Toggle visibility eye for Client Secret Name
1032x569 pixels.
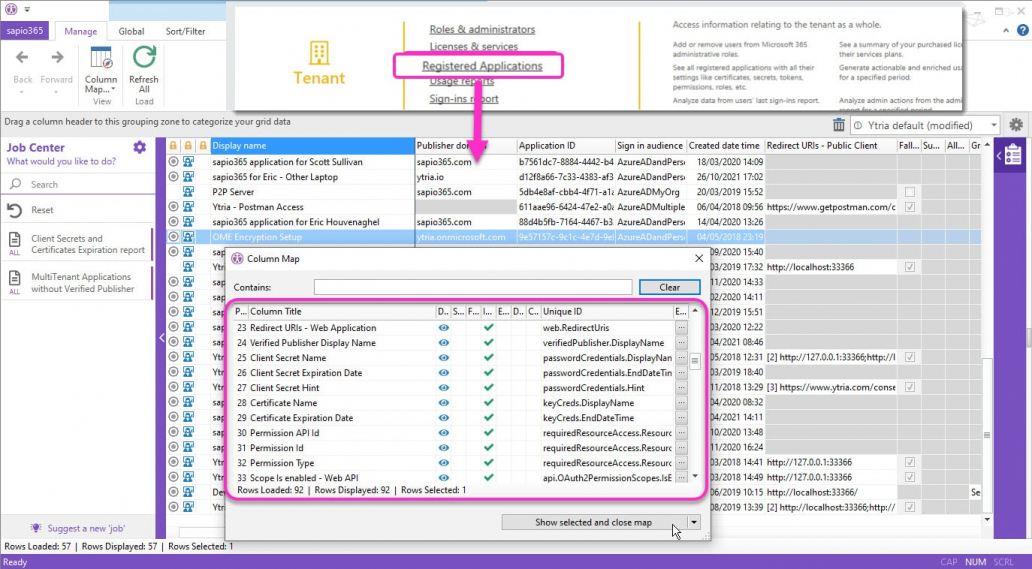click(x=444, y=358)
